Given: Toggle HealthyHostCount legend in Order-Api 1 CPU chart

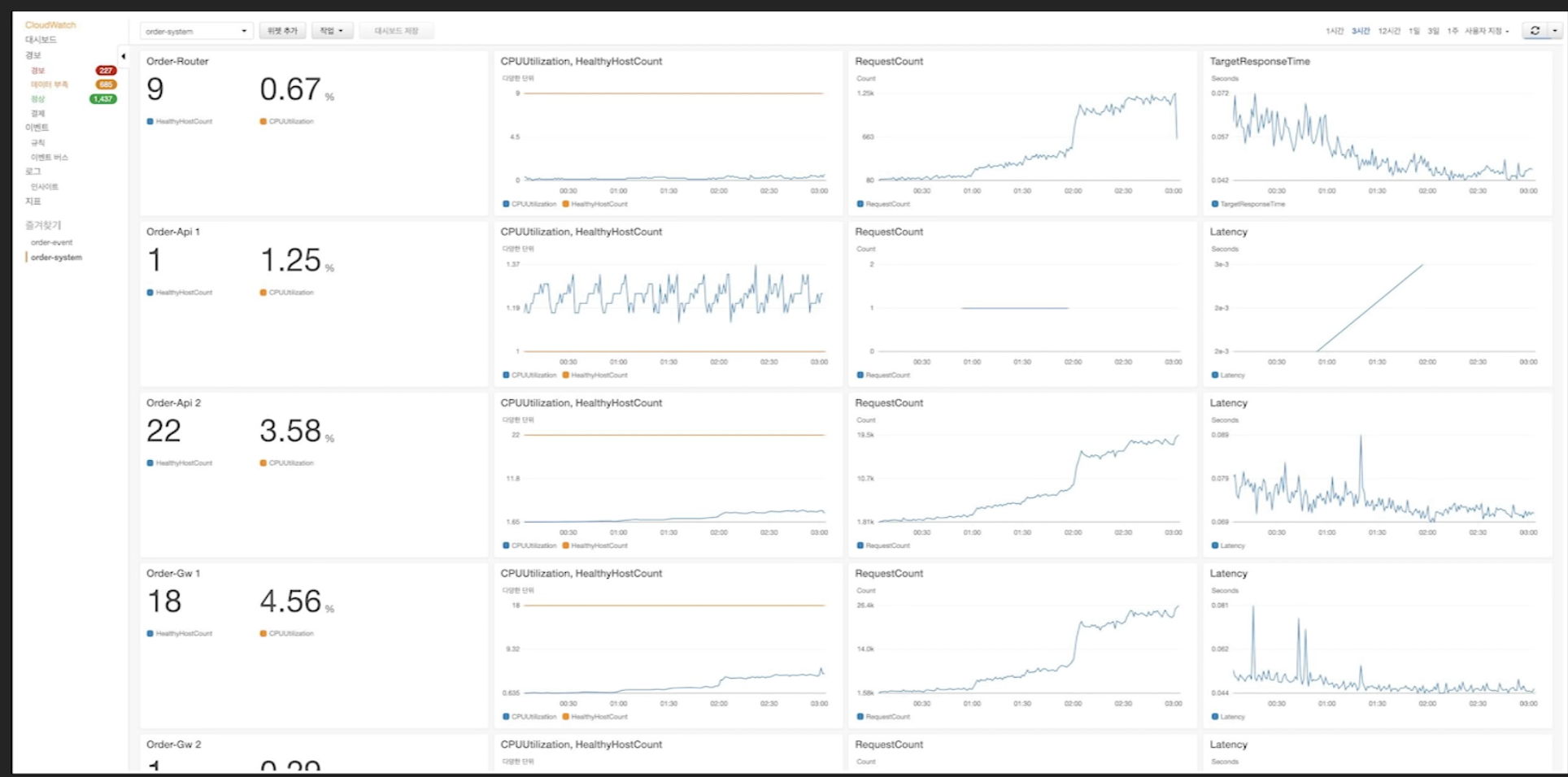Looking at the screenshot, I should 595,375.
